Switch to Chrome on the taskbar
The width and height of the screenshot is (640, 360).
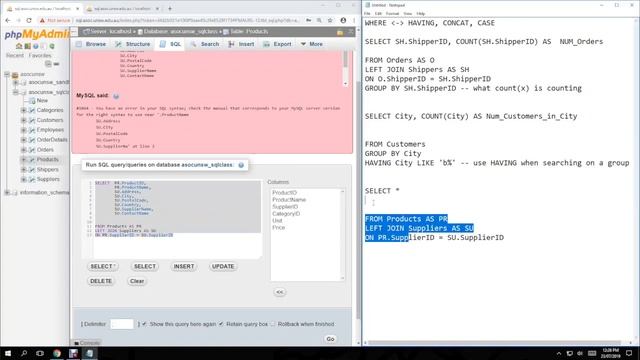[x=57, y=353]
